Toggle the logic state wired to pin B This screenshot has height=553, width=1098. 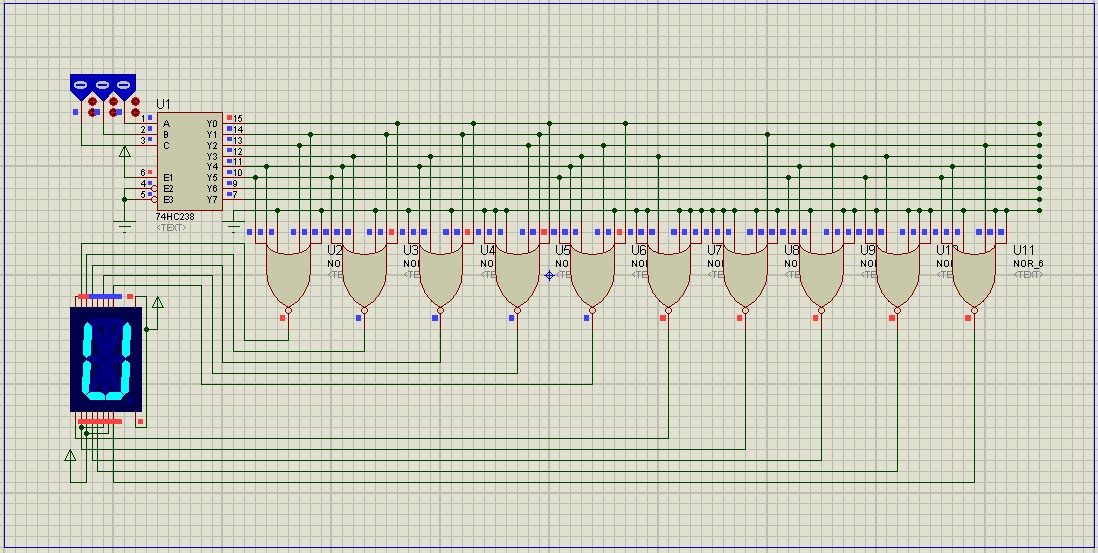click(103, 87)
